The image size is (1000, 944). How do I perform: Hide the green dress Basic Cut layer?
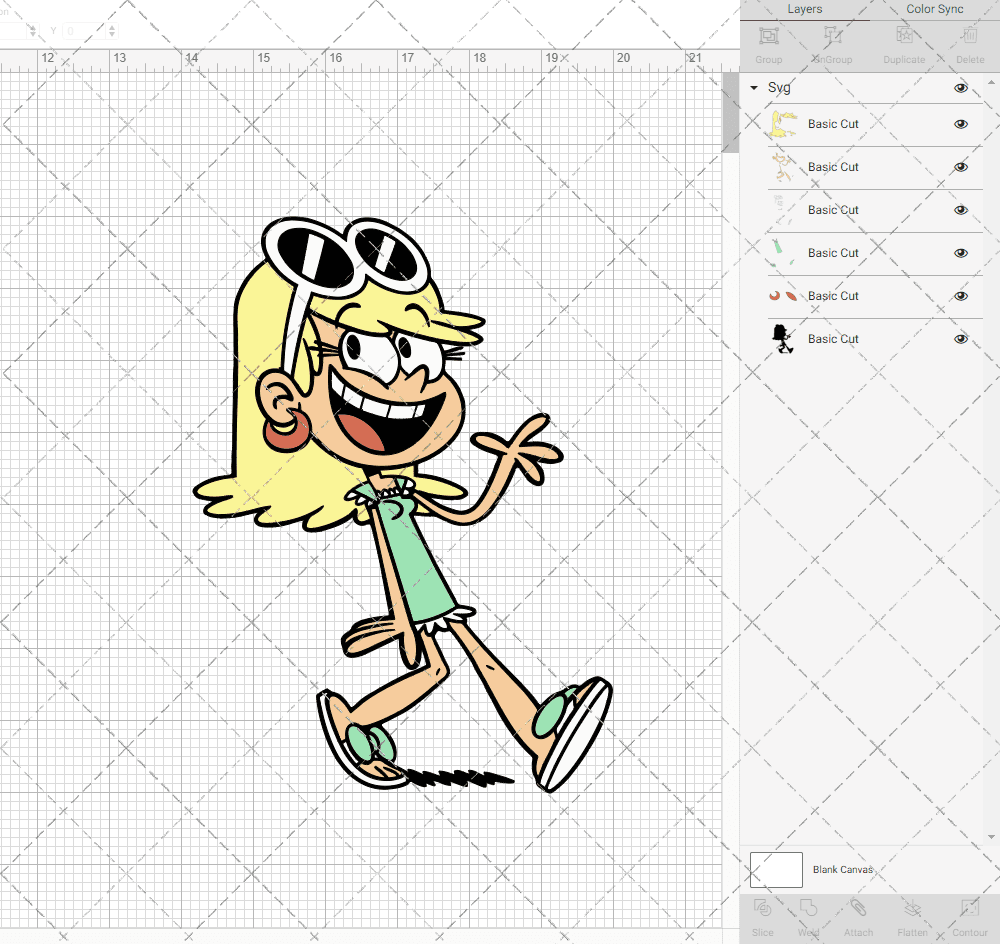click(961, 253)
